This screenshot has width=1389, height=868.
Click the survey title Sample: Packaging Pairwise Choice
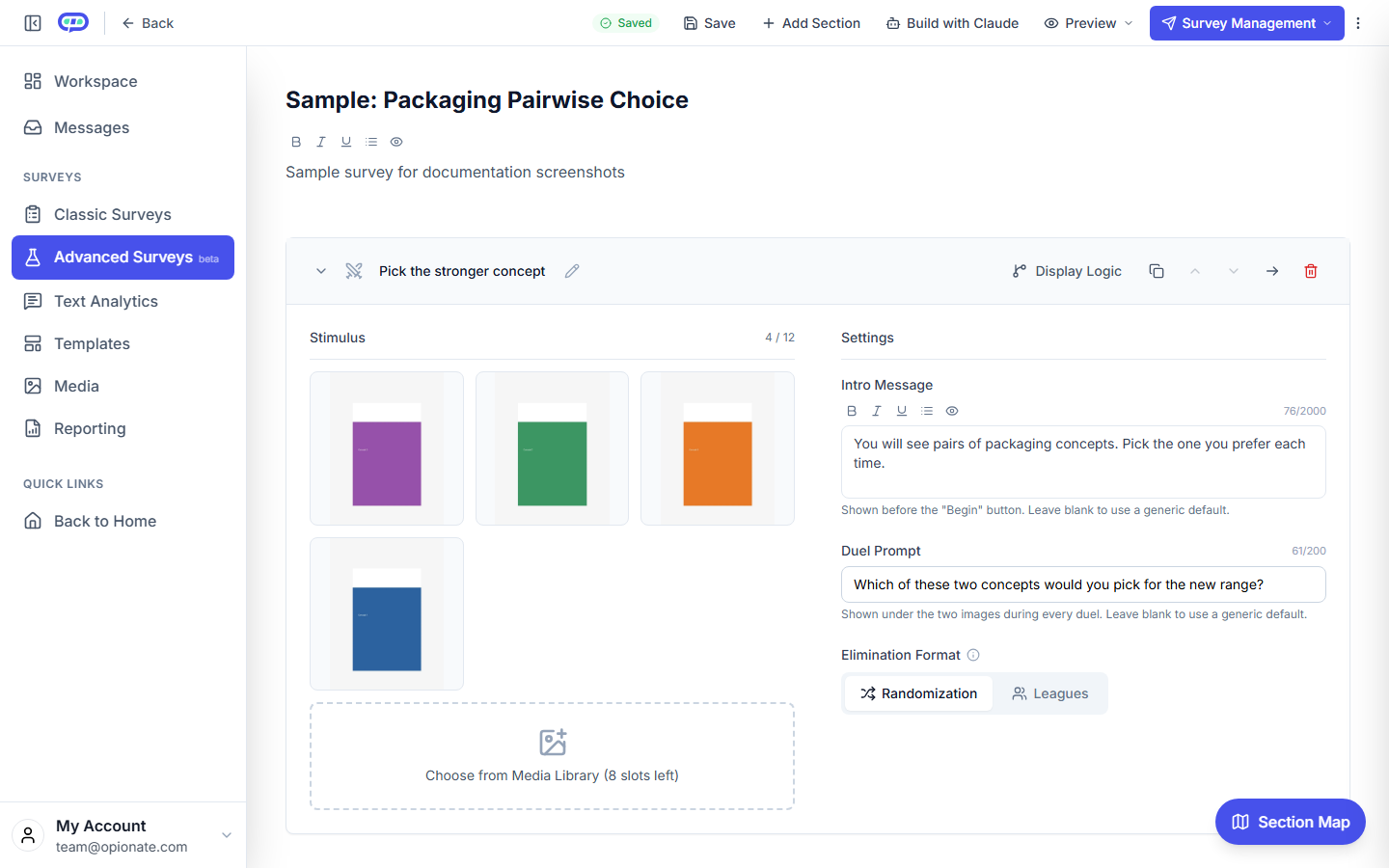(487, 100)
